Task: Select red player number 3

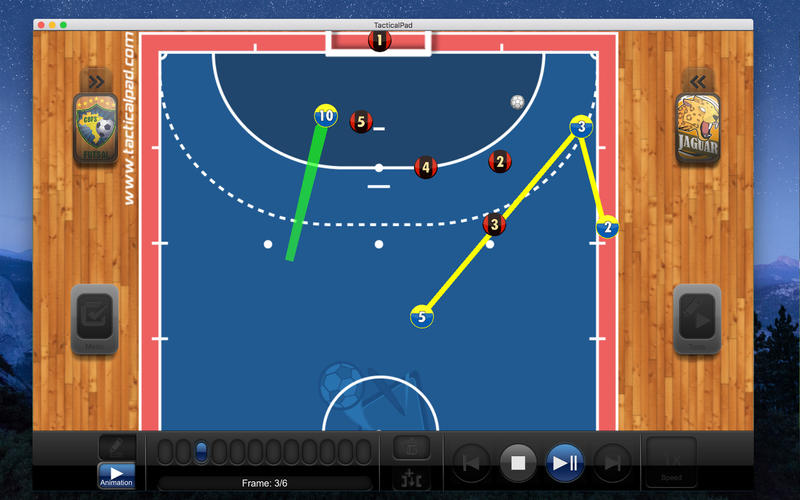Action: click(494, 224)
